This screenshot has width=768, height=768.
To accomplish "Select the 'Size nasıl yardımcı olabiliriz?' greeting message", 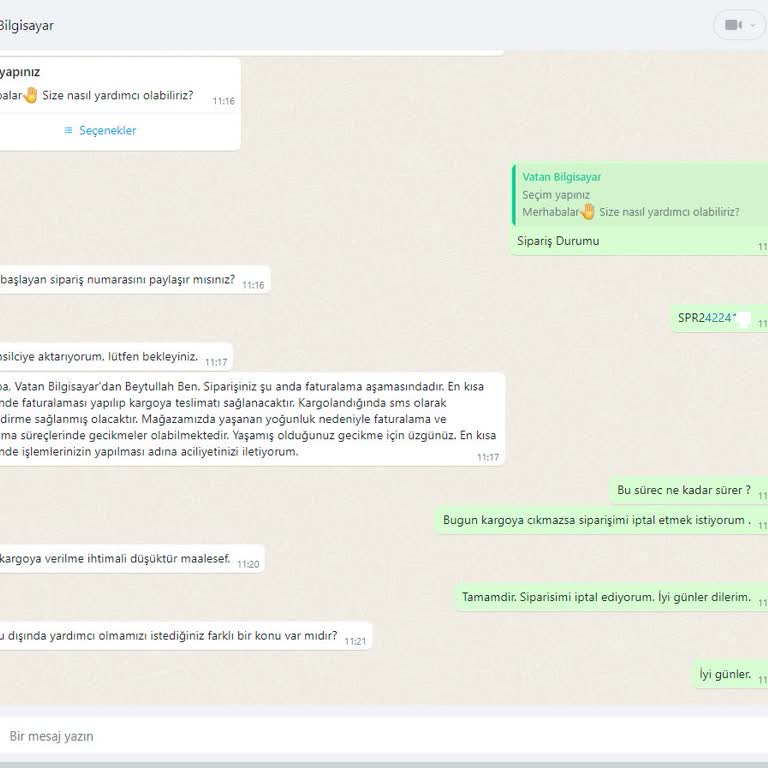I will point(118,96).
